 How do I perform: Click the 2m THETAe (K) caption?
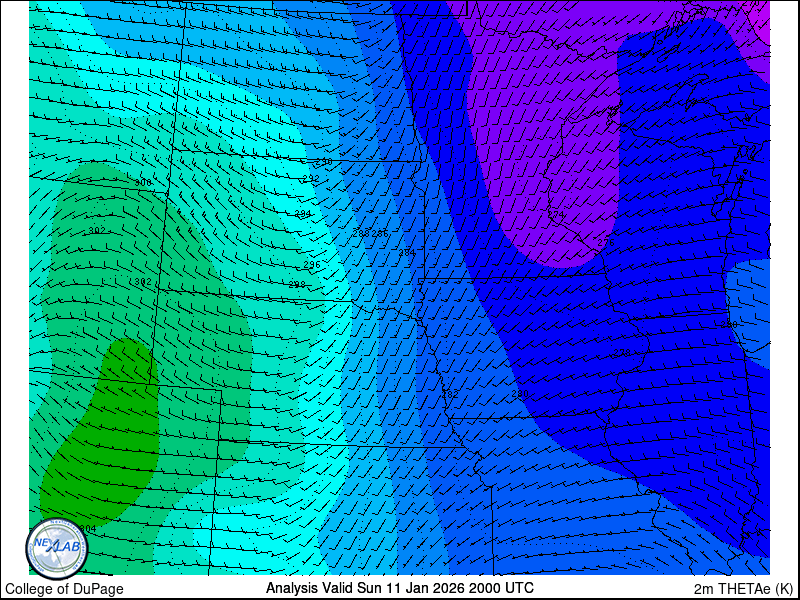[x=744, y=588]
